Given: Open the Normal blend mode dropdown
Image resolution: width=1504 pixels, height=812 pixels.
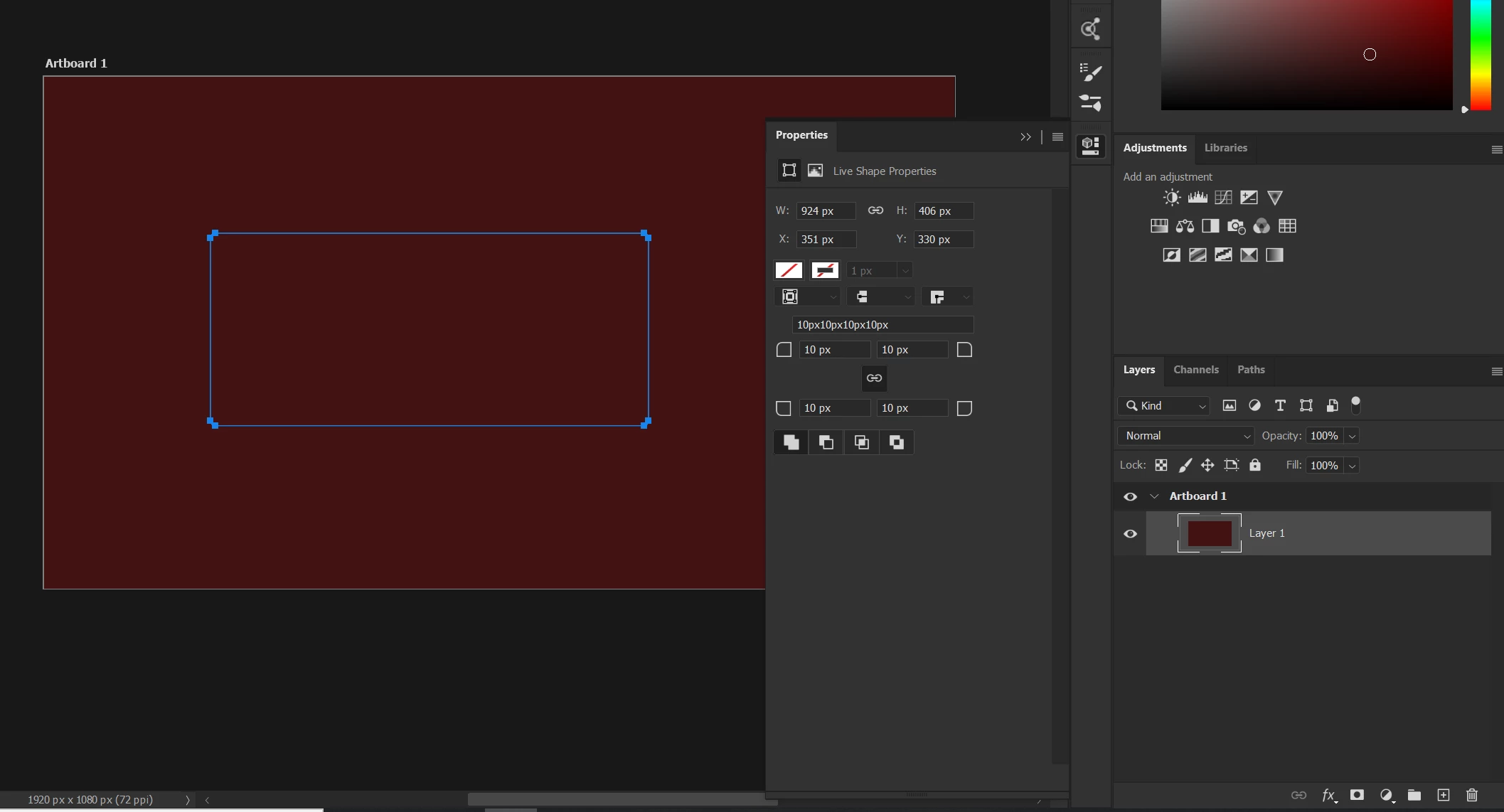Looking at the screenshot, I should coord(1185,436).
